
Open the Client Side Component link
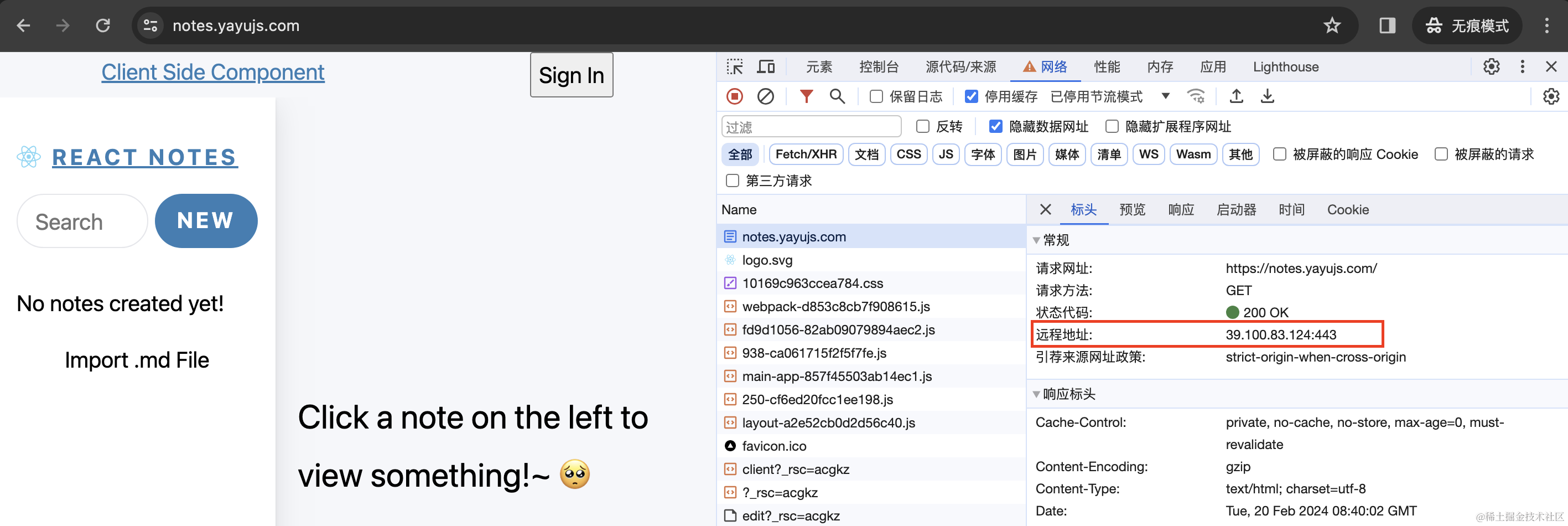[x=212, y=73]
